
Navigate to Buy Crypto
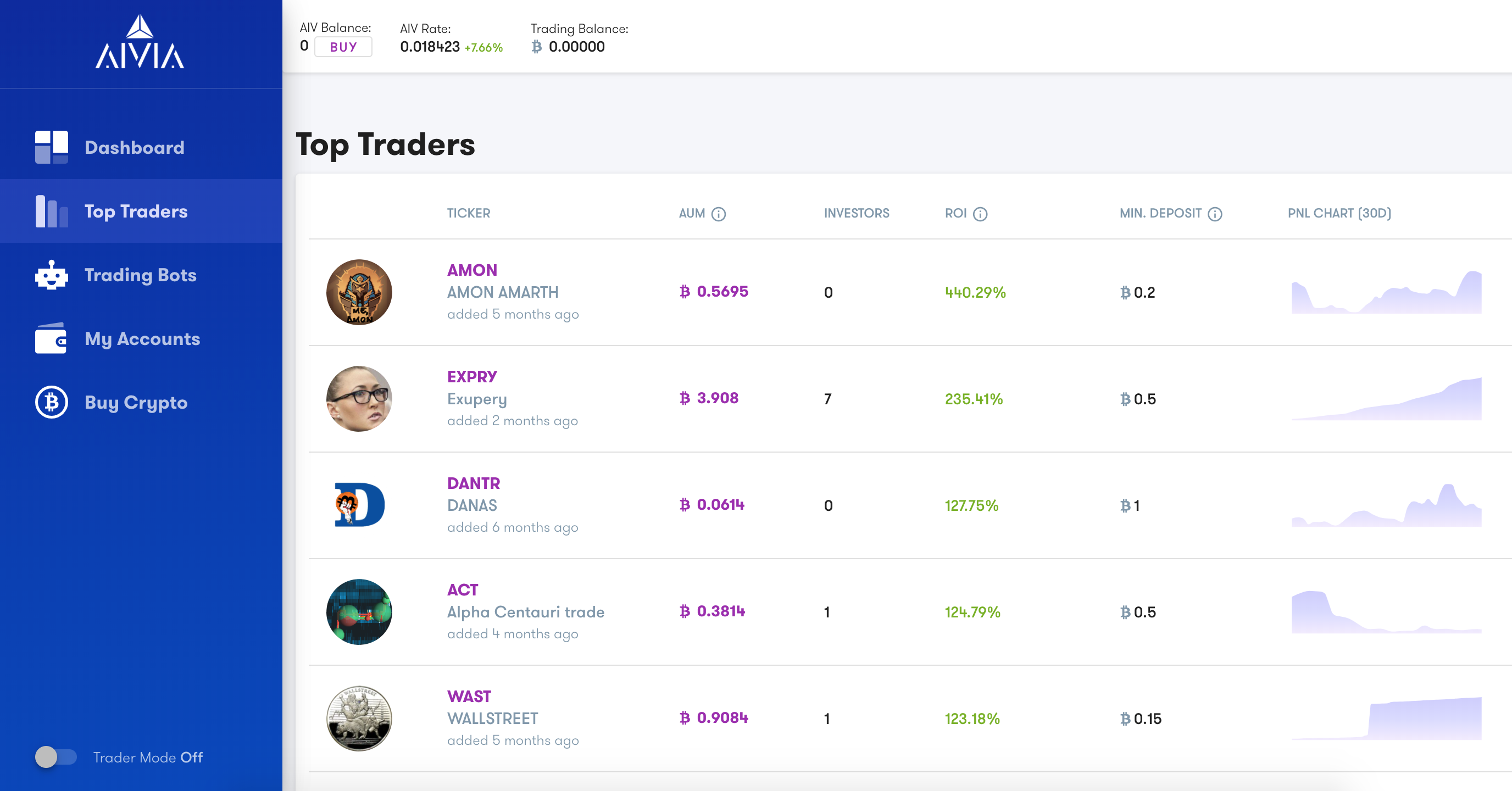[x=141, y=403]
